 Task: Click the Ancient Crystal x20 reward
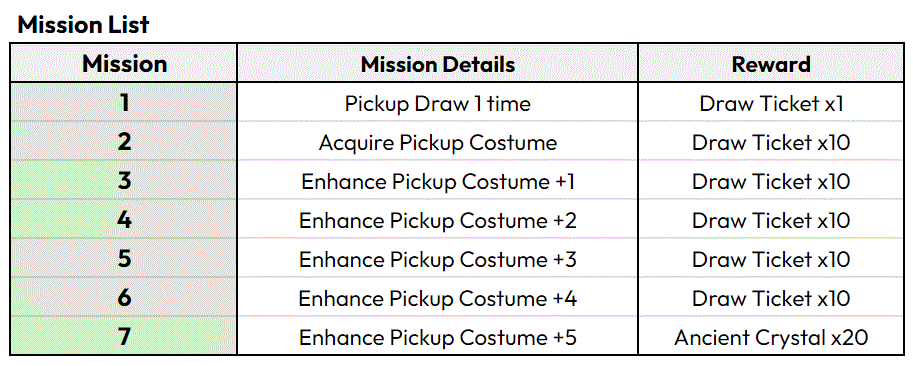coord(771,337)
